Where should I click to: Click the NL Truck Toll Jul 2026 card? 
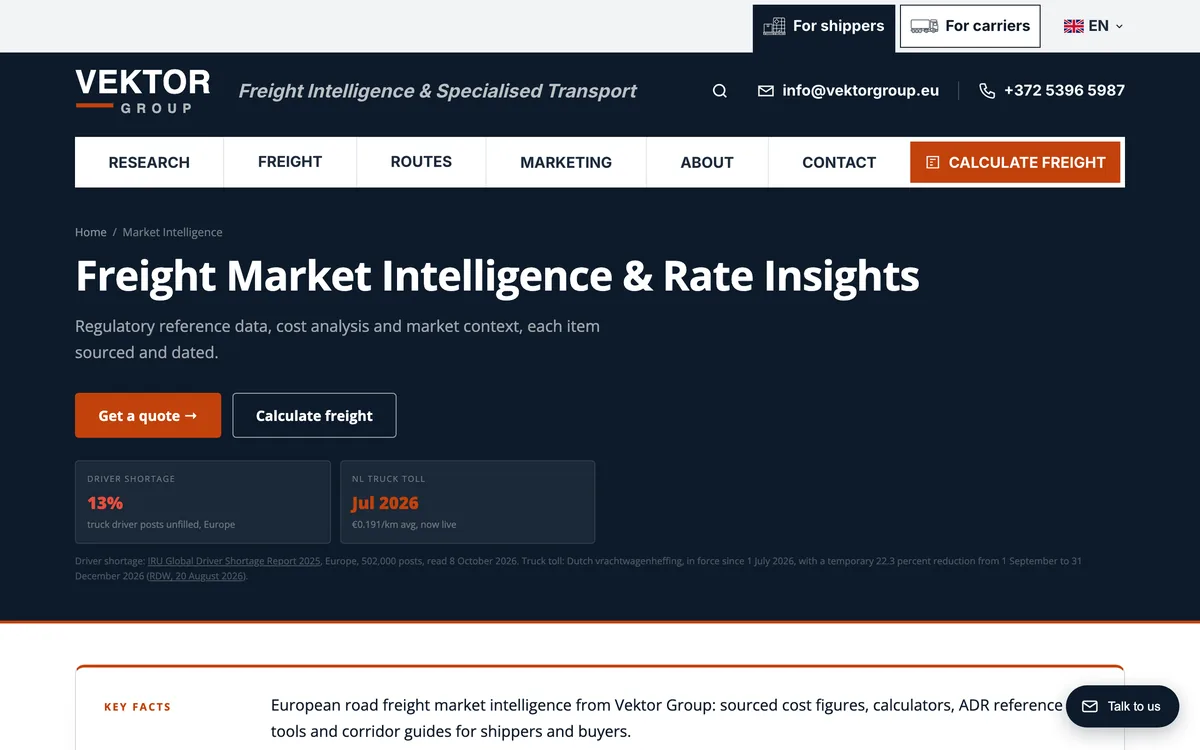[x=468, y=502]
